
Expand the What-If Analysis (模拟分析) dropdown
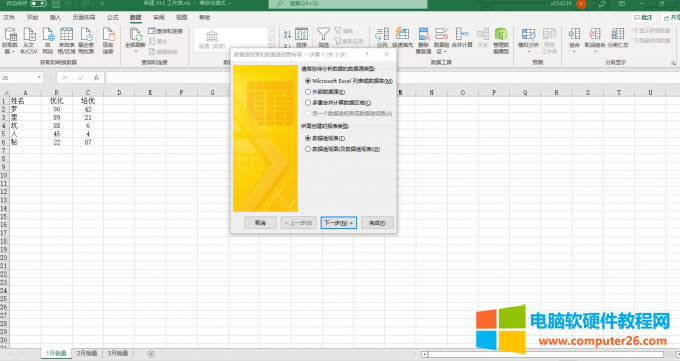coord(529,51)
